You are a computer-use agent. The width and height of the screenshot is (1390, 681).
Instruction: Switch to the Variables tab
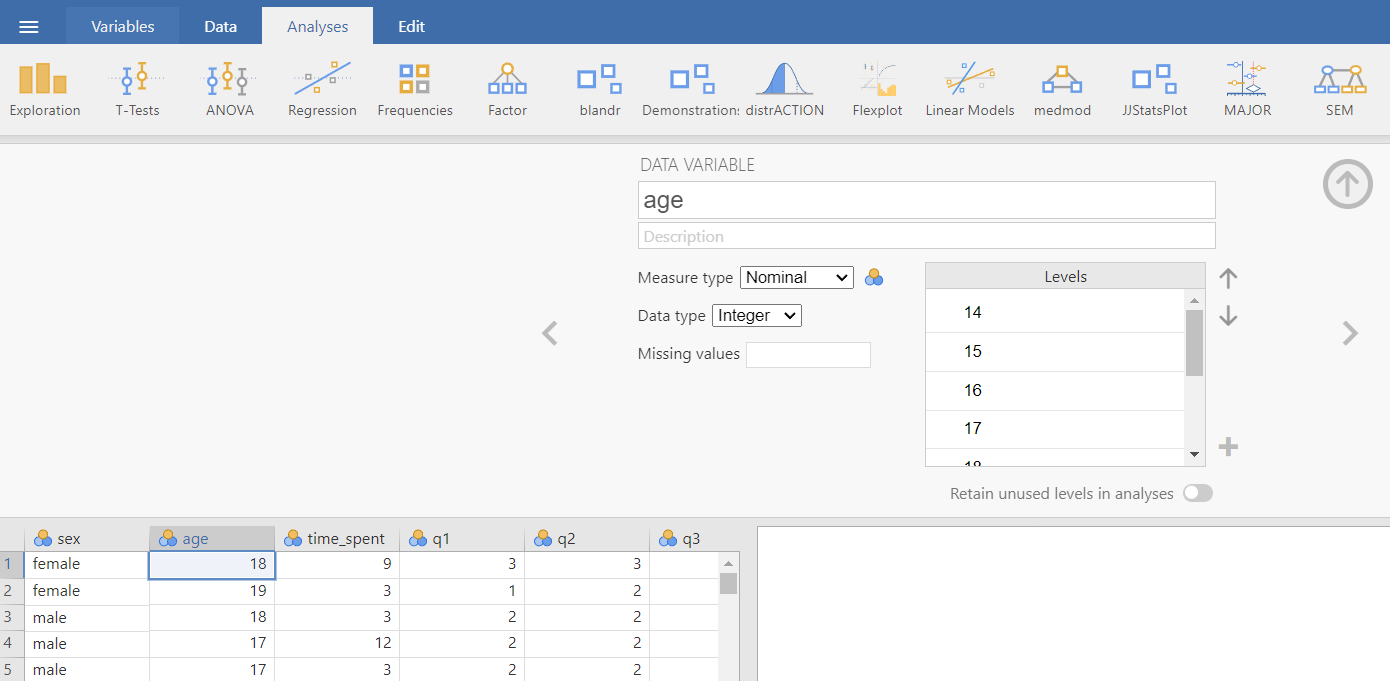(x=123, y=27)
